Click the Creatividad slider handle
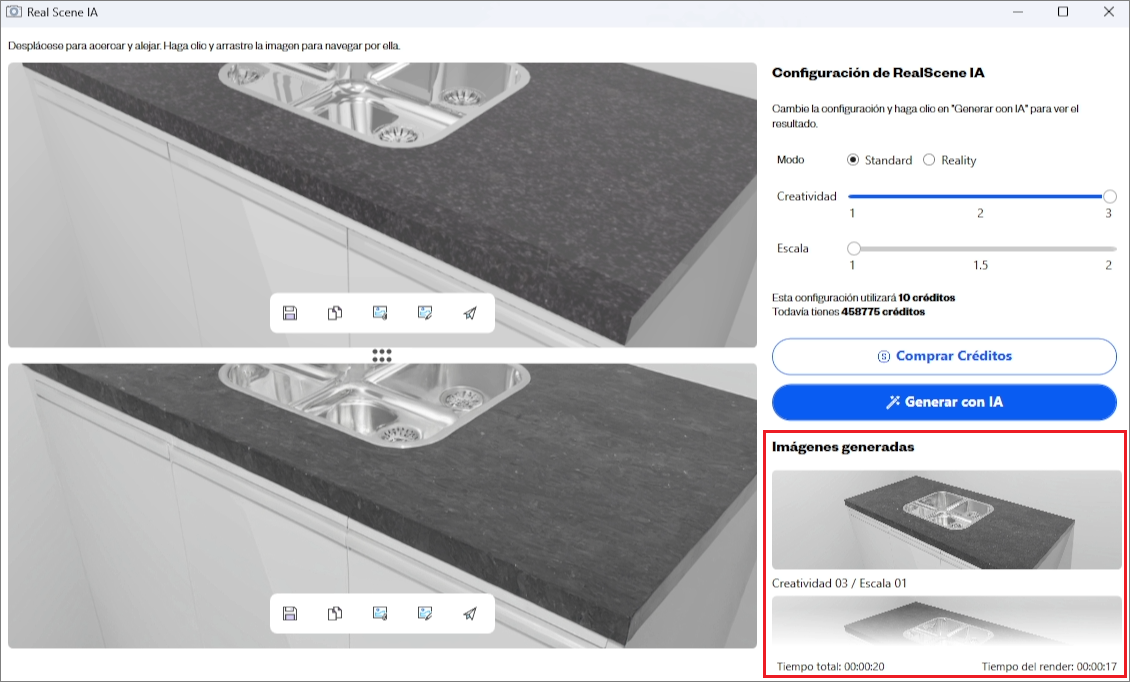This screenshot has width=1130, height=682. [x=1109, y=197]
